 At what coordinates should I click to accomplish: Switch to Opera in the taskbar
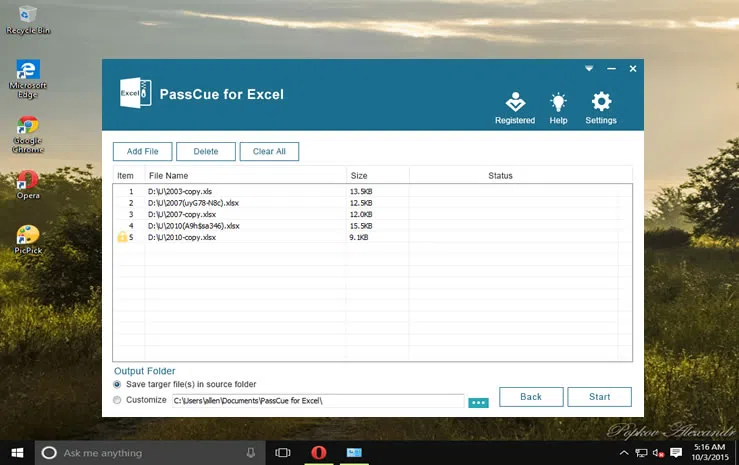pyautogui.click(x=319, y=453)
